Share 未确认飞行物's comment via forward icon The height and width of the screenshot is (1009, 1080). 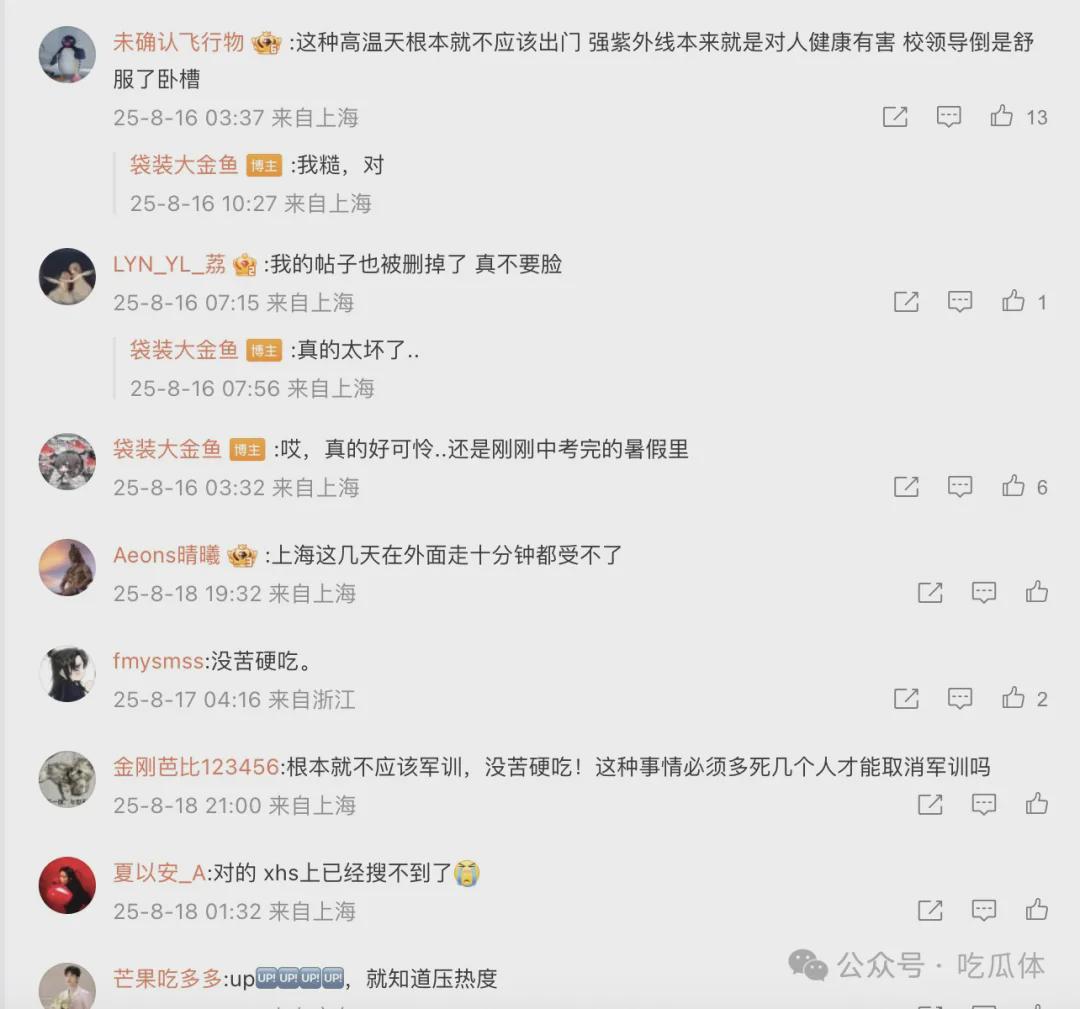(x=895, y=116)
